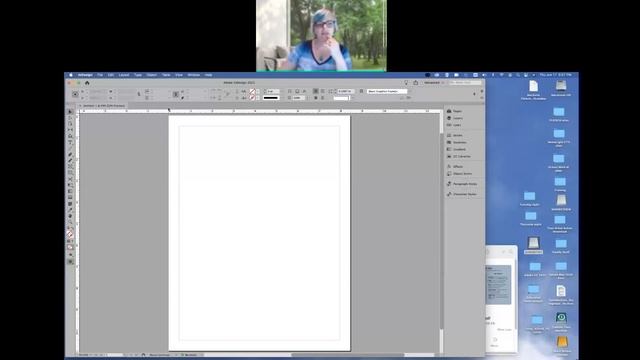Click the reference point locator icon
Image resolution: width=640 pixels, height=360 pixels.
tap(75, 94)
